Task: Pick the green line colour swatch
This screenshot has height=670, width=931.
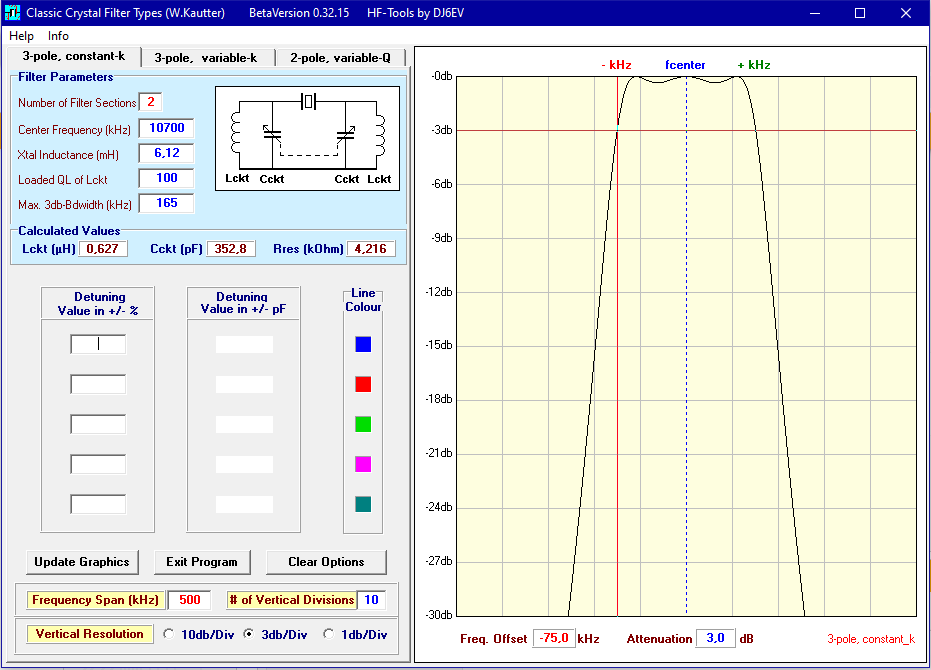Action: [363, 424]
